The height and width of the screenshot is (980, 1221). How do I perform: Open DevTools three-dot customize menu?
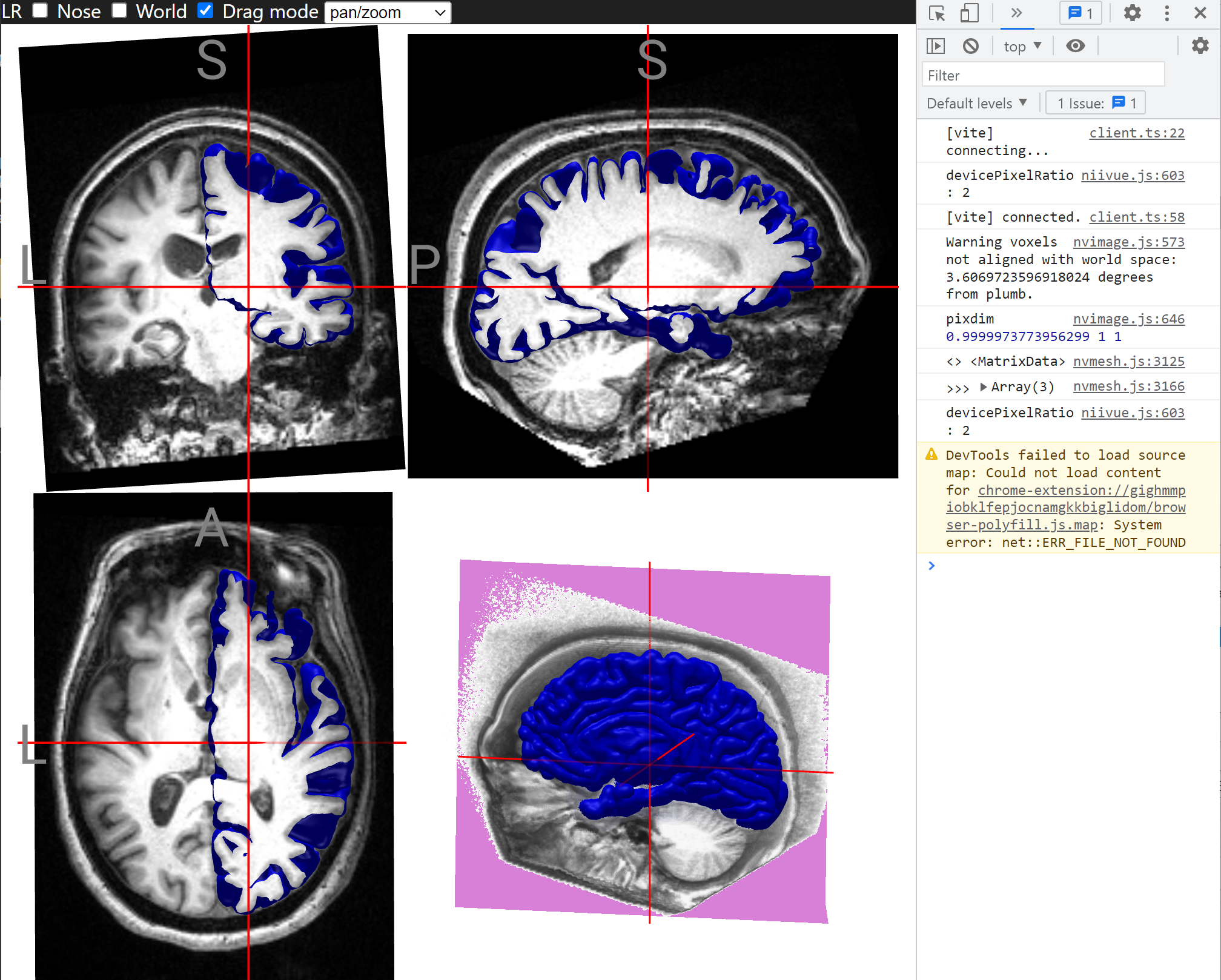coord(1166,13)
